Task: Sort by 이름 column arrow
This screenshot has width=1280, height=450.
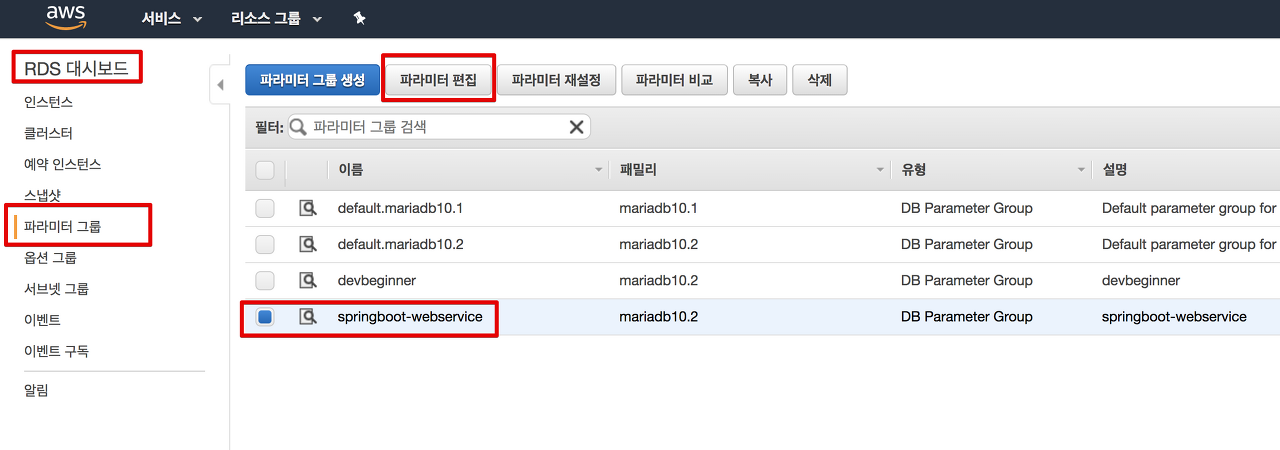Action: pos(599,170)
